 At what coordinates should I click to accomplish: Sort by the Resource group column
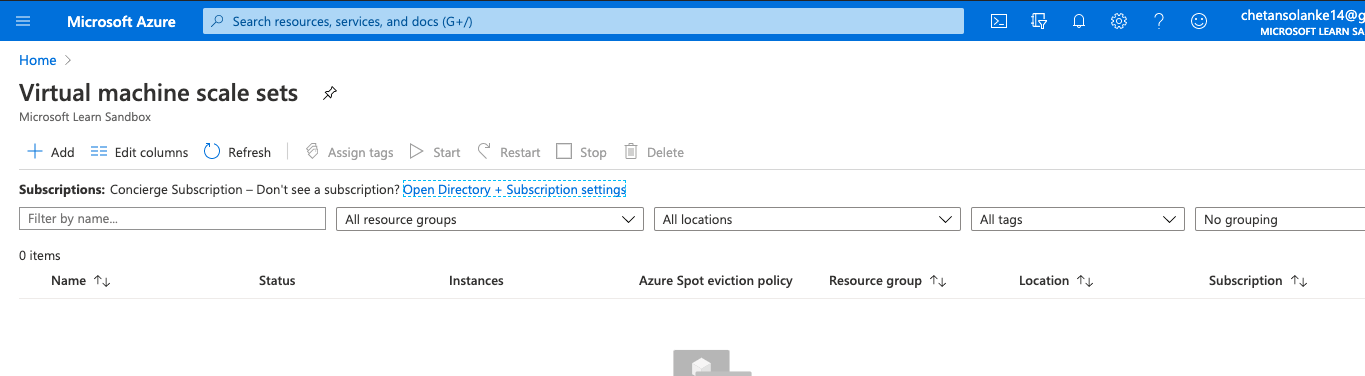tap(887, 281)
